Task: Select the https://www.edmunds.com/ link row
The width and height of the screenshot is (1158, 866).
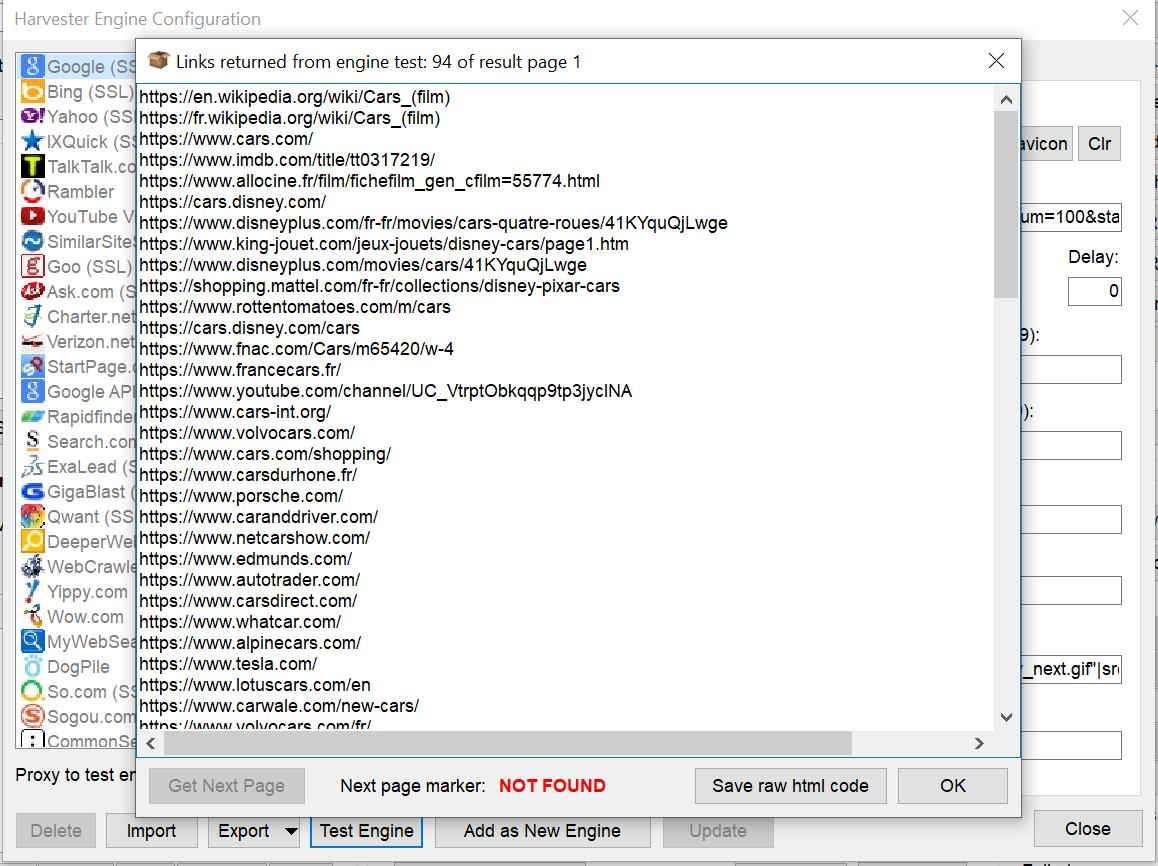Action: pyautogui.click(x=246, y=559)
